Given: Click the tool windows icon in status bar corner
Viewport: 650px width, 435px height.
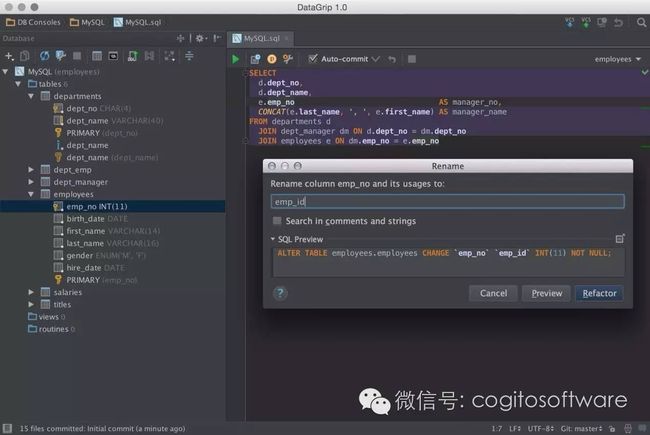Looking at the screenshot, I should pos(7,428).
